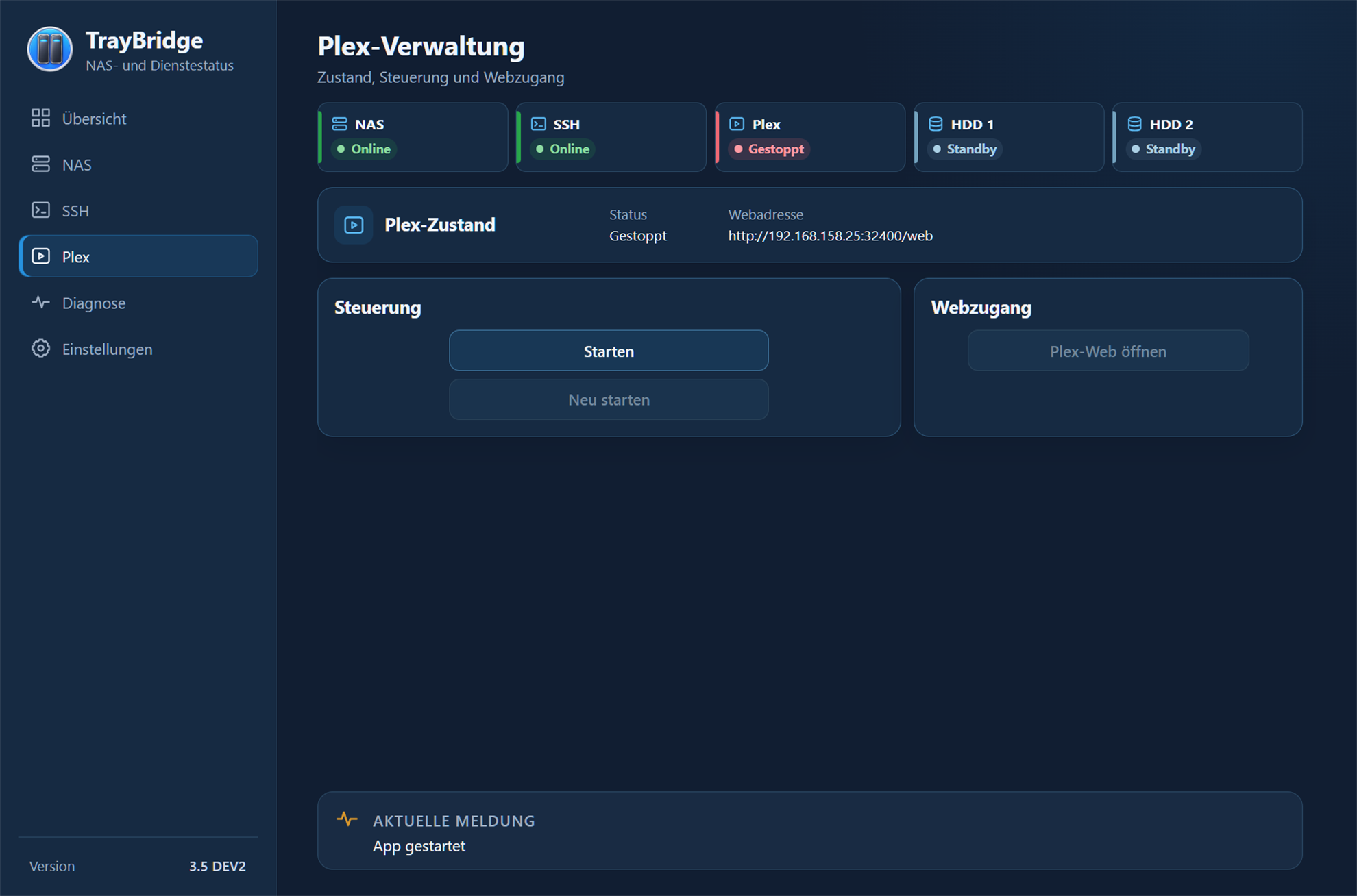This screenshot has width=1357, height=896.
Task: Click the SSH terminal icon in sidebar
Action: point(40,210)
